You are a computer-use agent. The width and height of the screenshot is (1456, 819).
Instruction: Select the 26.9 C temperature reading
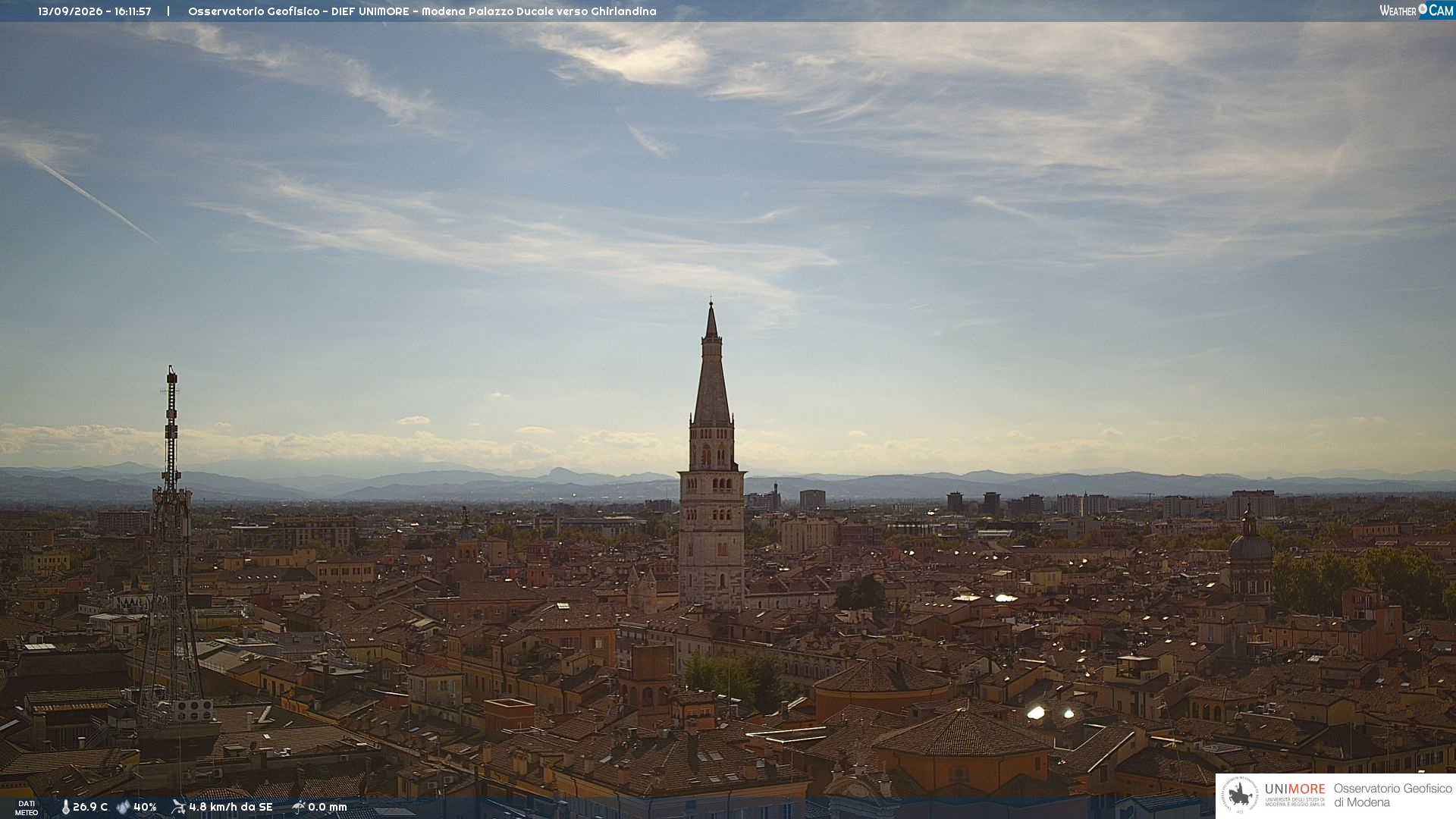coord(90,807)
